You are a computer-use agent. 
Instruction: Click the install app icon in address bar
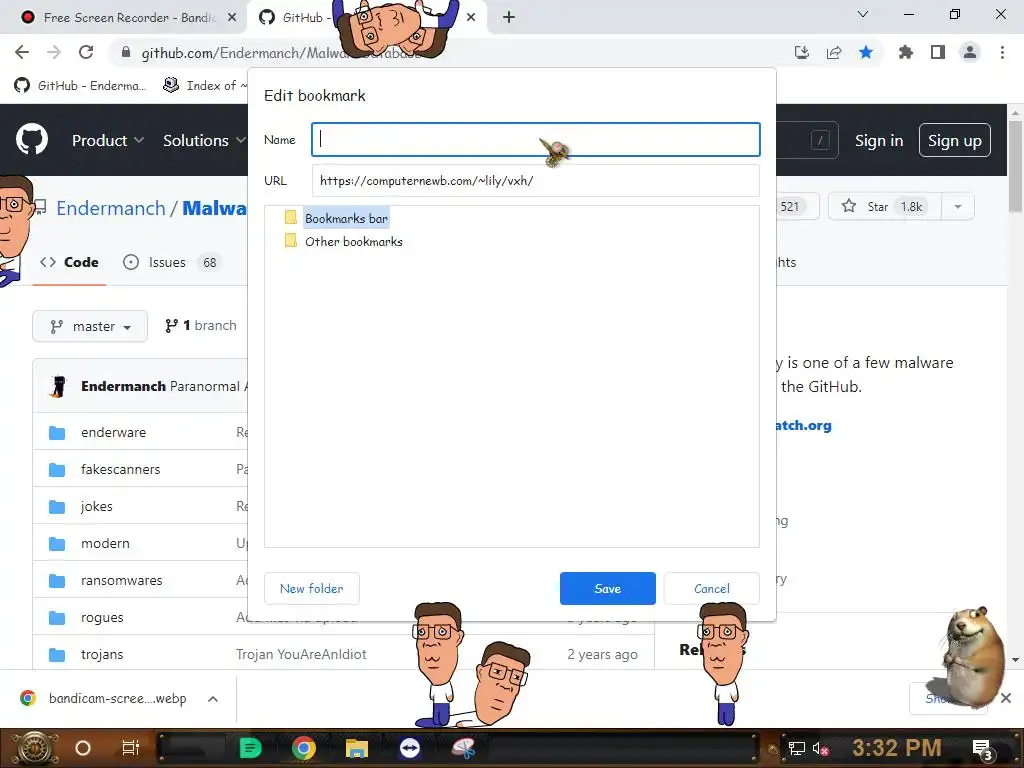point(801,52)
